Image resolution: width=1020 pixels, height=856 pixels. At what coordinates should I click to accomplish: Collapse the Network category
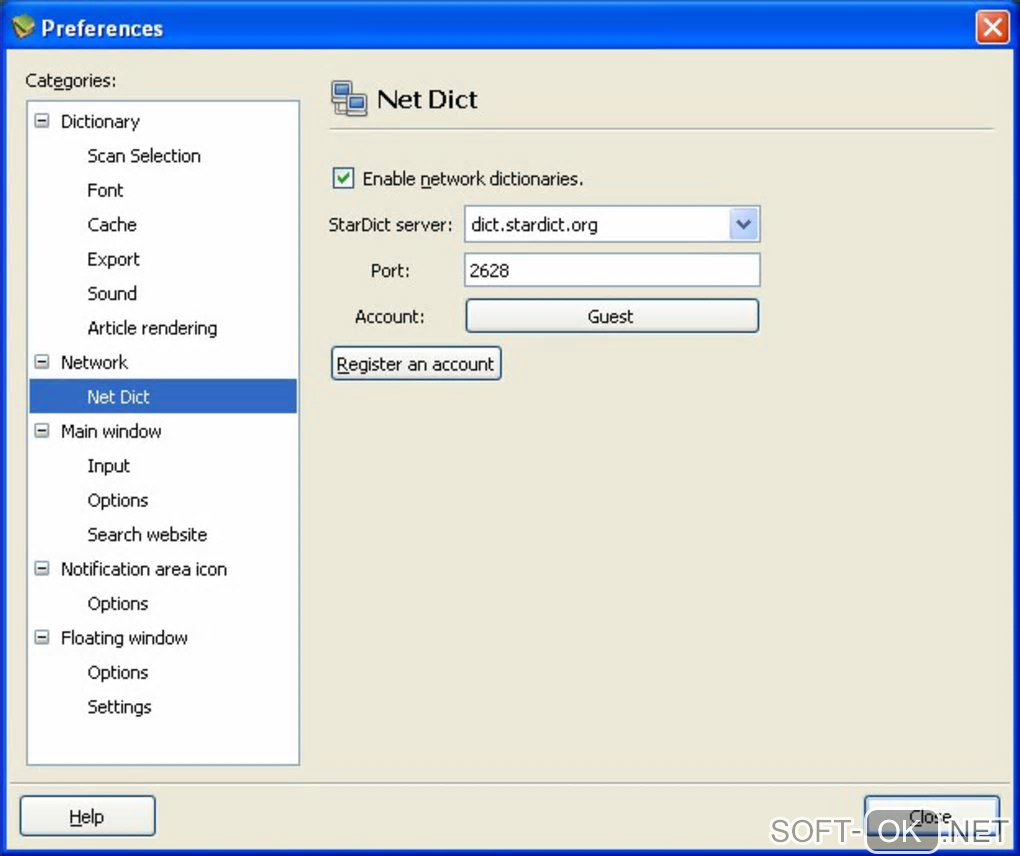(x=42, y=362)
